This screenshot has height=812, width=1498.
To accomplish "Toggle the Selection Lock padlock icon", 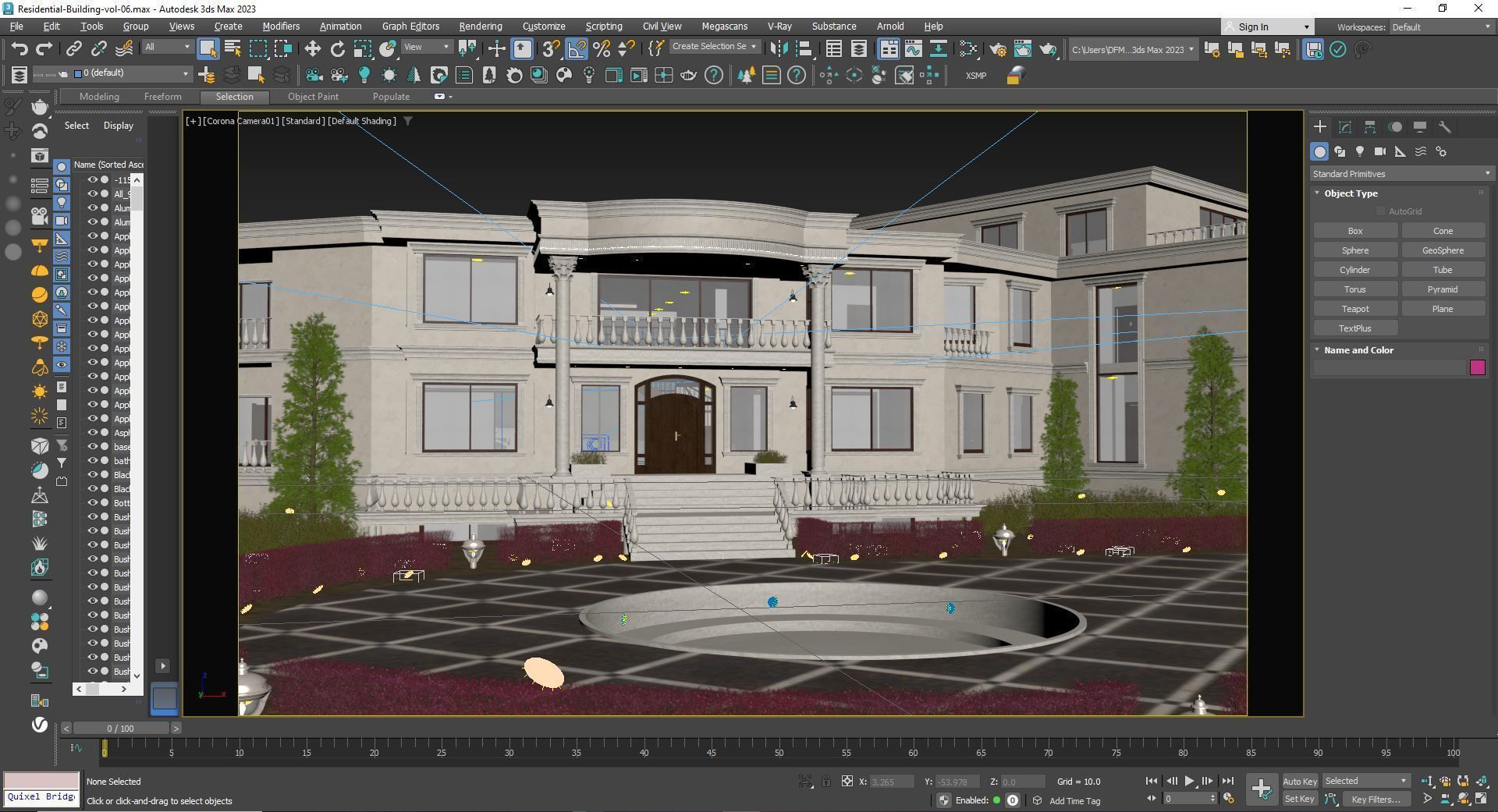I will click(825, 781).
